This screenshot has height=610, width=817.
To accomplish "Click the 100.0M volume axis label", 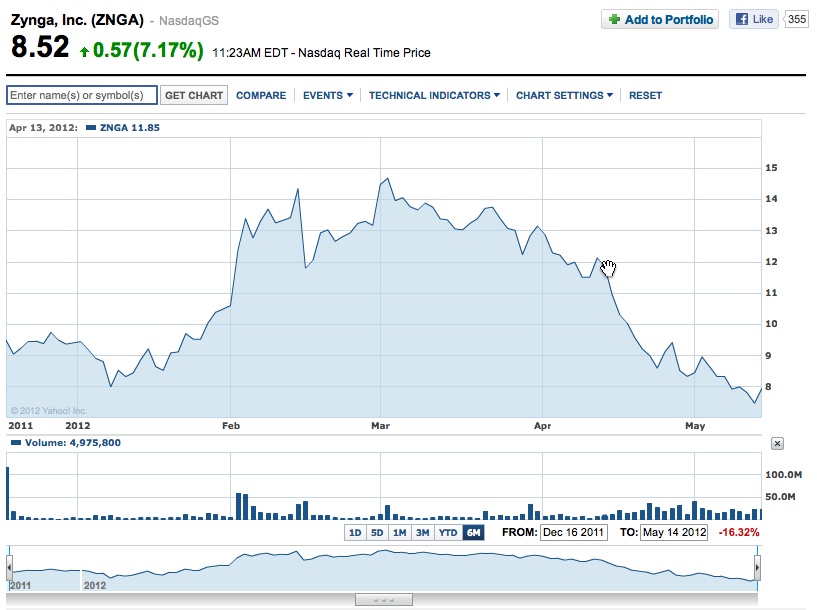I will tap(783, 475).
